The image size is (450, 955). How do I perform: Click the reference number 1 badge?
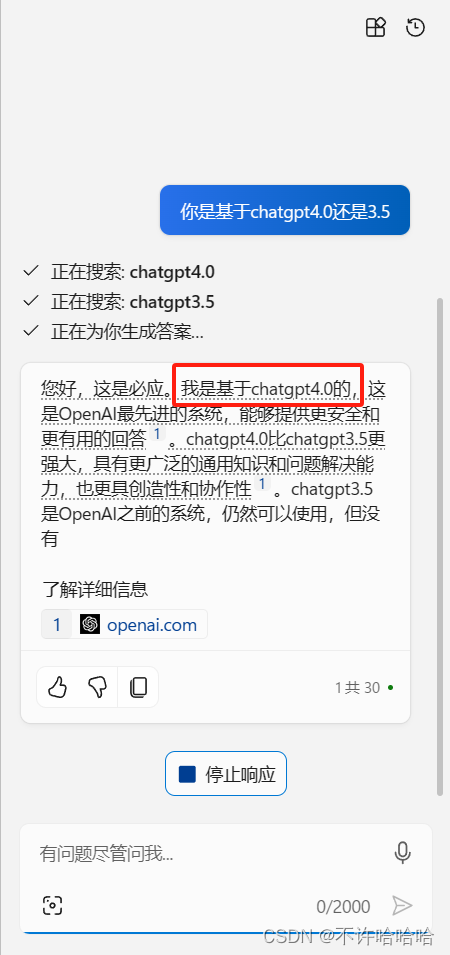57,624
